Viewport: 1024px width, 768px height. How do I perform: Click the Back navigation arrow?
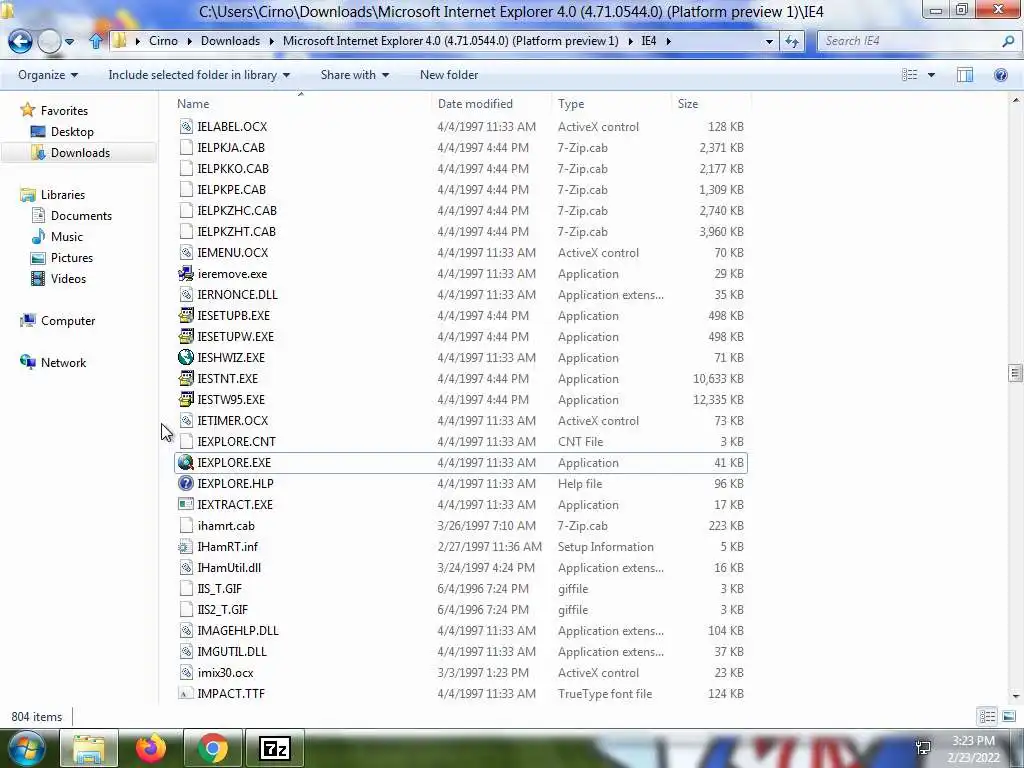(20, 41)
